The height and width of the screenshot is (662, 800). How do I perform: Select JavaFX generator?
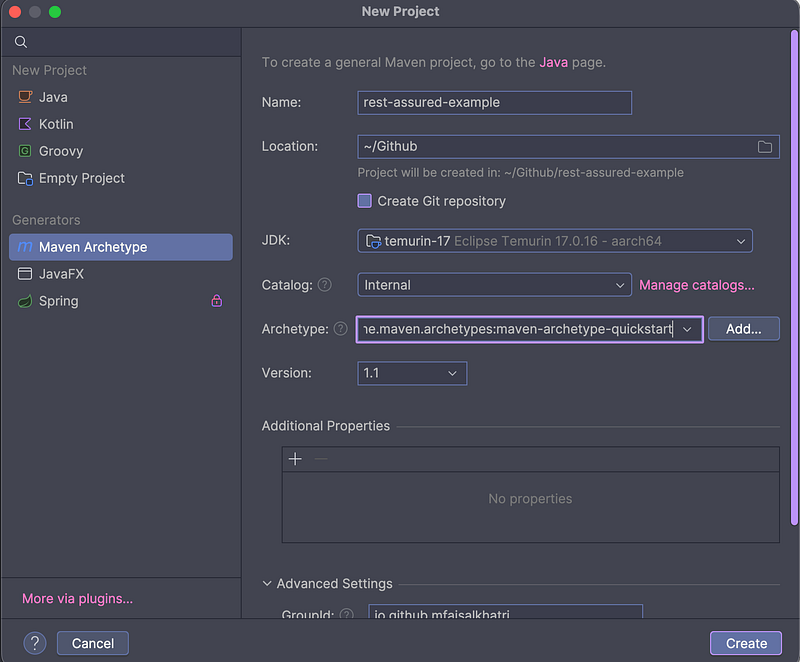[121, 274]
